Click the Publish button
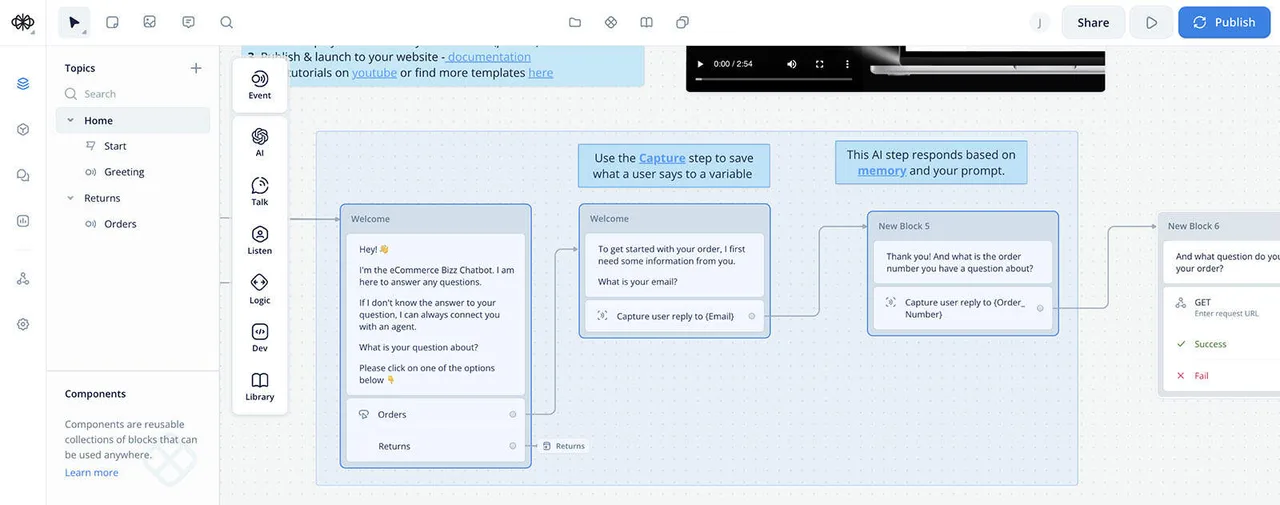This screenshot has height=505, width=1280. (x=1224, y=22)
